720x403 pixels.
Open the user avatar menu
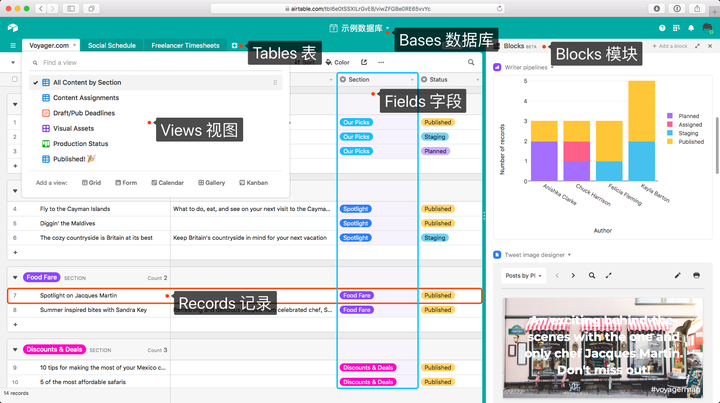(707, 28)
